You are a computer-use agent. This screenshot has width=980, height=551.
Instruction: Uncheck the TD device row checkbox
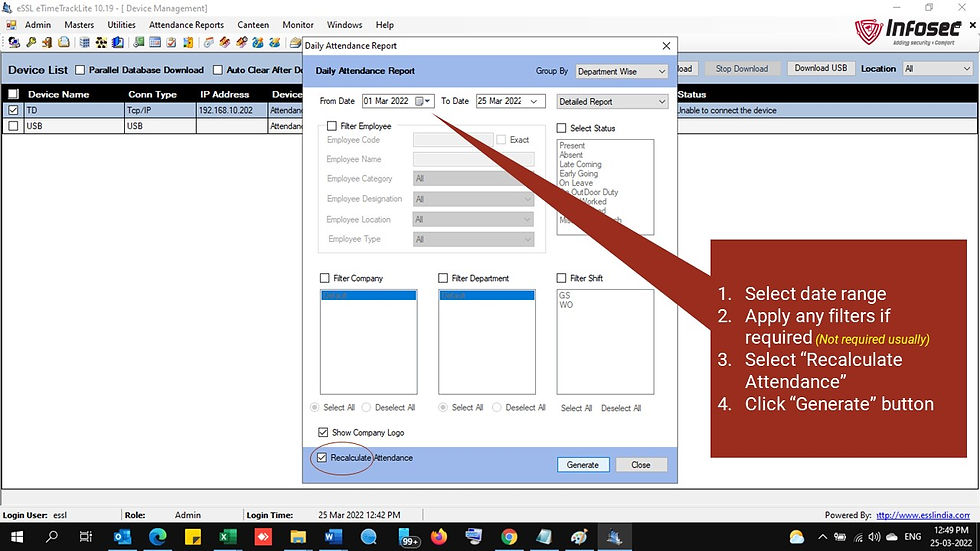(13, 110)
